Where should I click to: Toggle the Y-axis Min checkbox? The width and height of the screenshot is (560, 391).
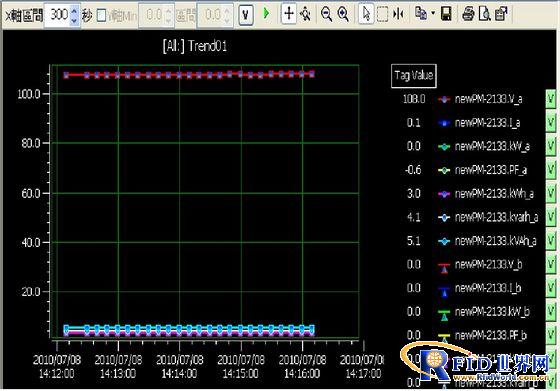[x=101, y=15]
